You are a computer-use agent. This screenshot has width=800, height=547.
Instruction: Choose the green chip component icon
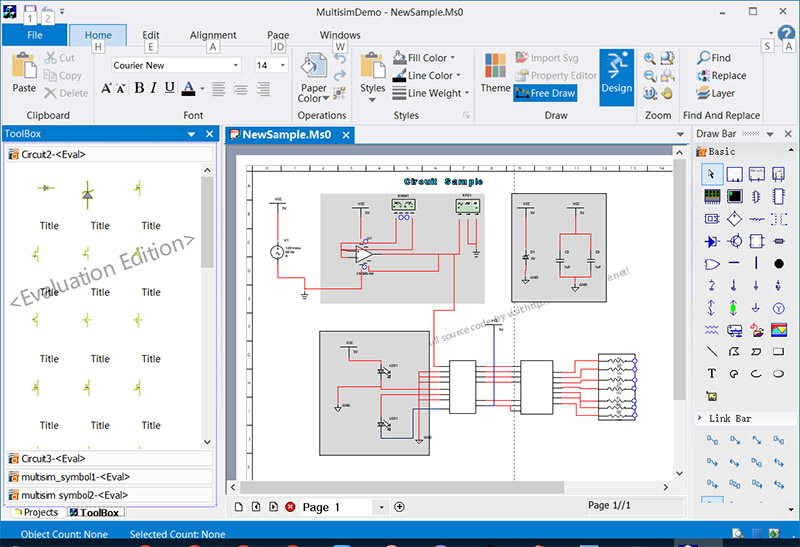pos(712,196)
